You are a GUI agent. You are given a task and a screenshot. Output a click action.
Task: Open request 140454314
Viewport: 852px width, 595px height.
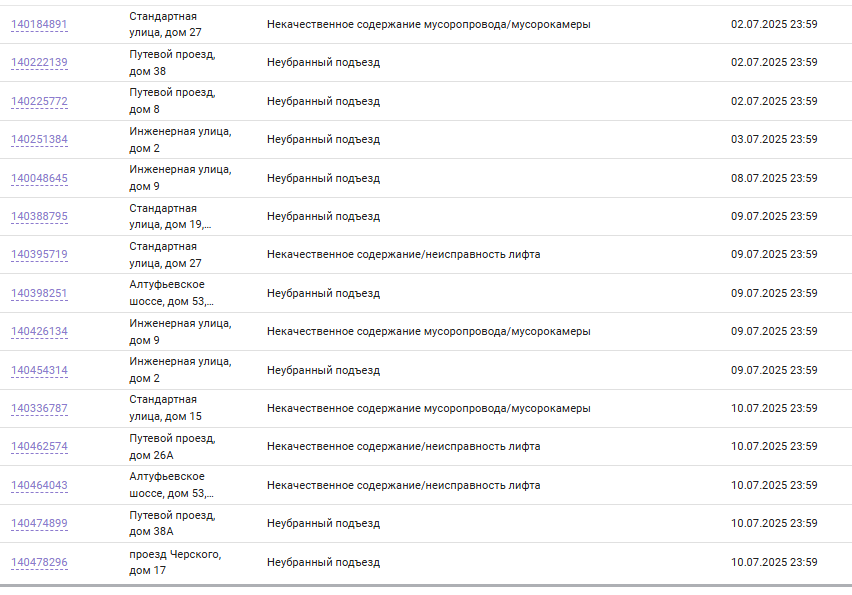pyautogui.click(x=39, y=371)
